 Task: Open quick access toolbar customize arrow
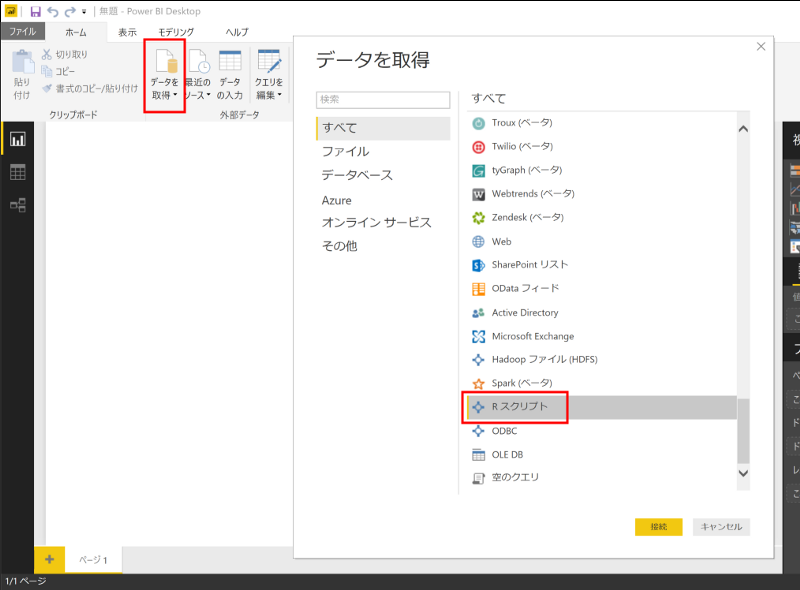coord(84,12)
